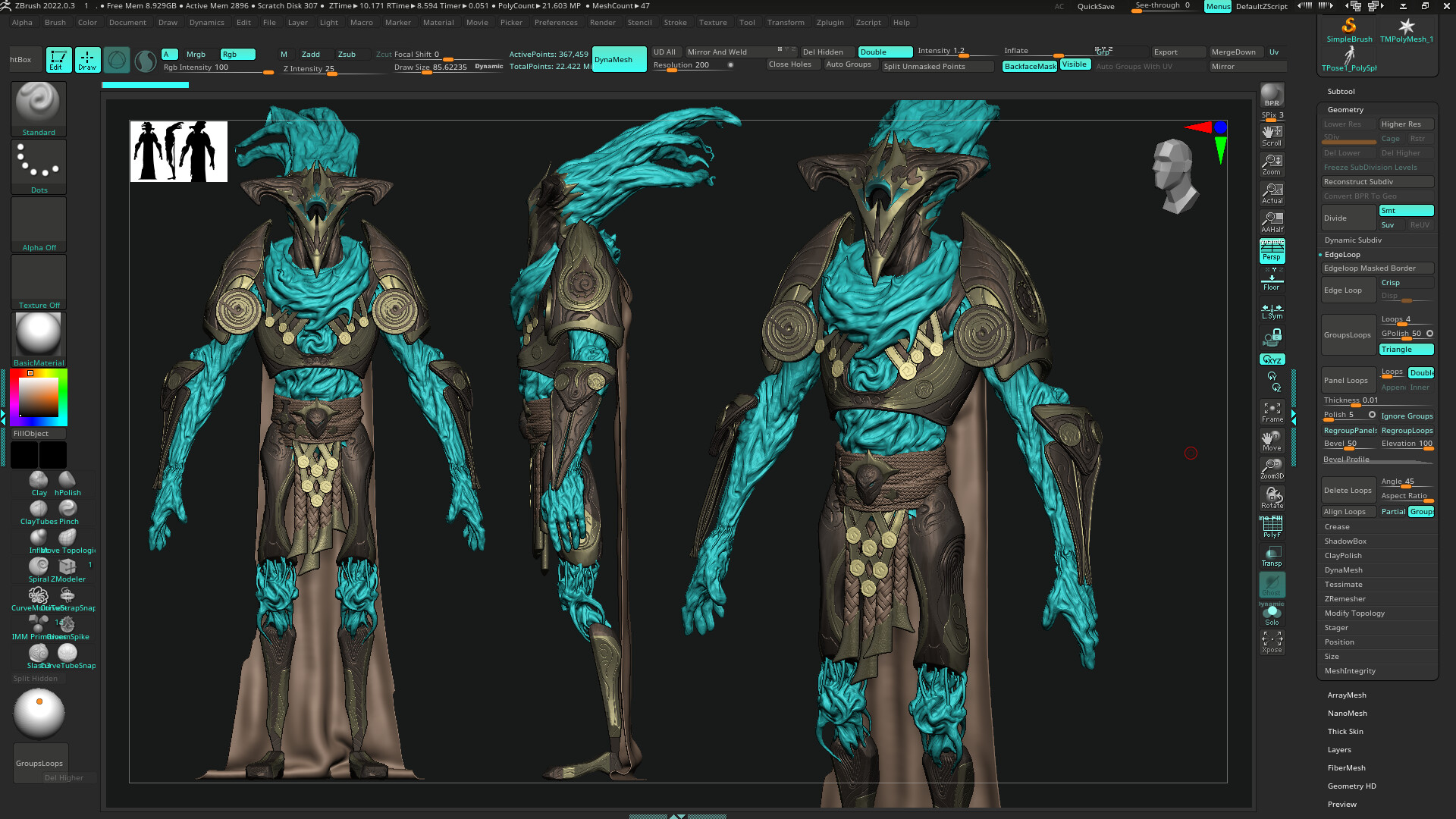The image size is (1456, 819).
Task: Click the Transp transparency icon
Action: coord(1272,556)
